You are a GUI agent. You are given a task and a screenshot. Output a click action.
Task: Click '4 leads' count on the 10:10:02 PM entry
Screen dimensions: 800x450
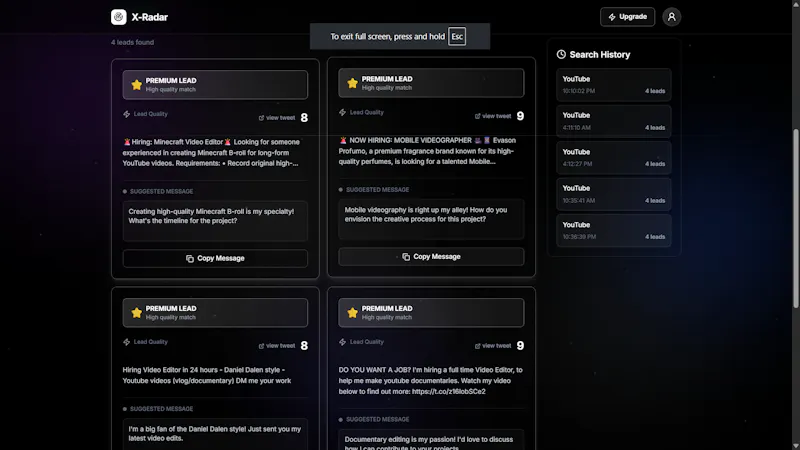655,91
